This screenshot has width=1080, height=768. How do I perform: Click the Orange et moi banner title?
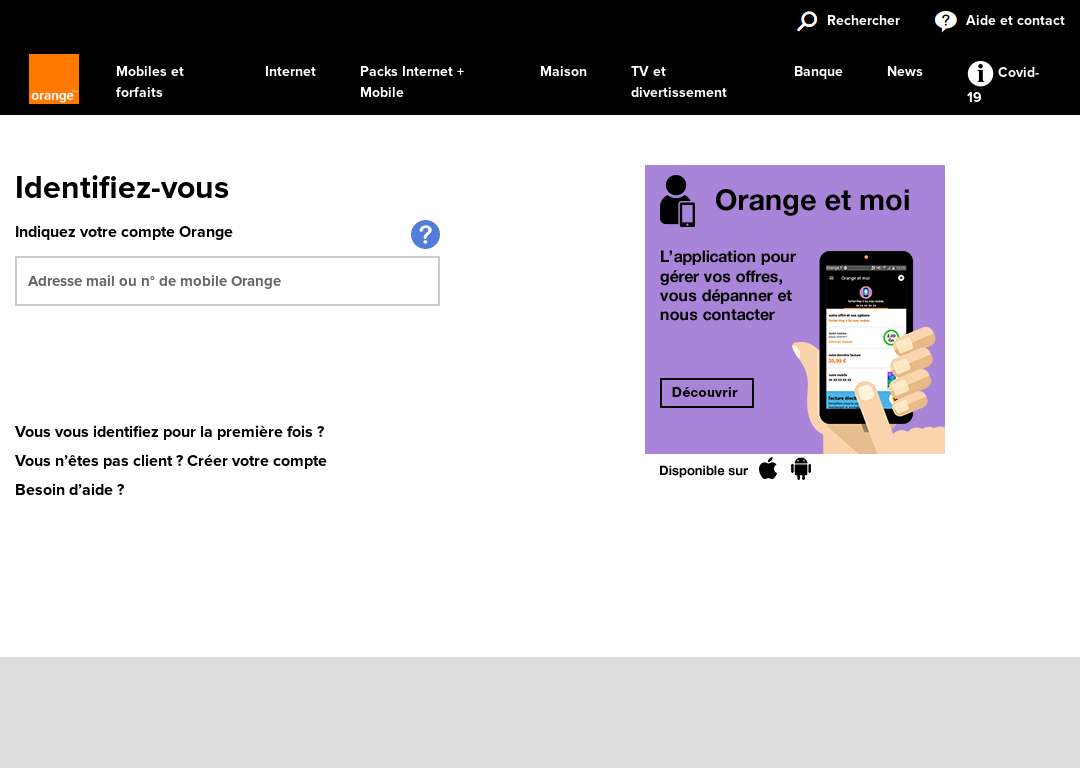(813, 200)
